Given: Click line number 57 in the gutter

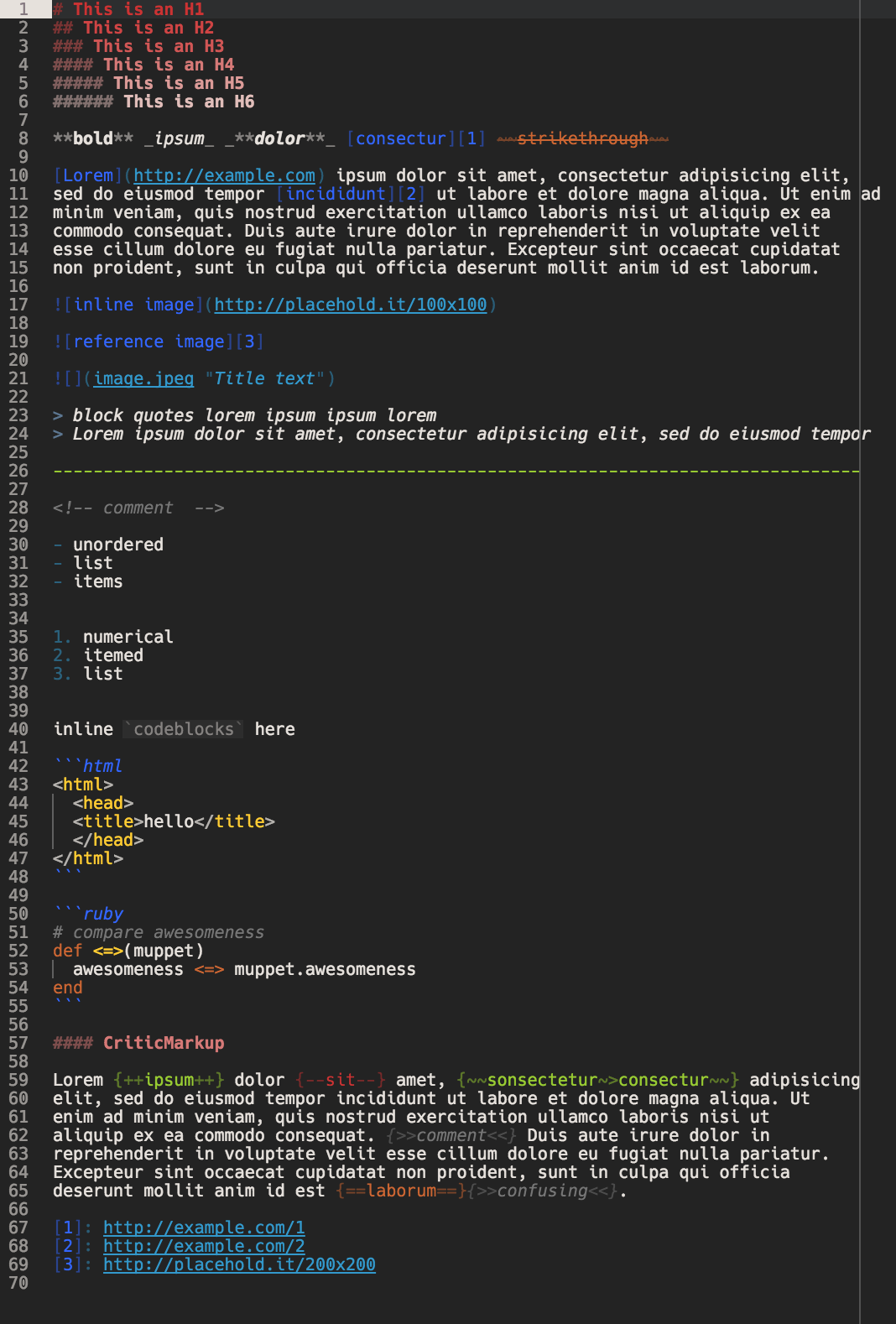Looking at the screenshot, I should [18, 1043].
